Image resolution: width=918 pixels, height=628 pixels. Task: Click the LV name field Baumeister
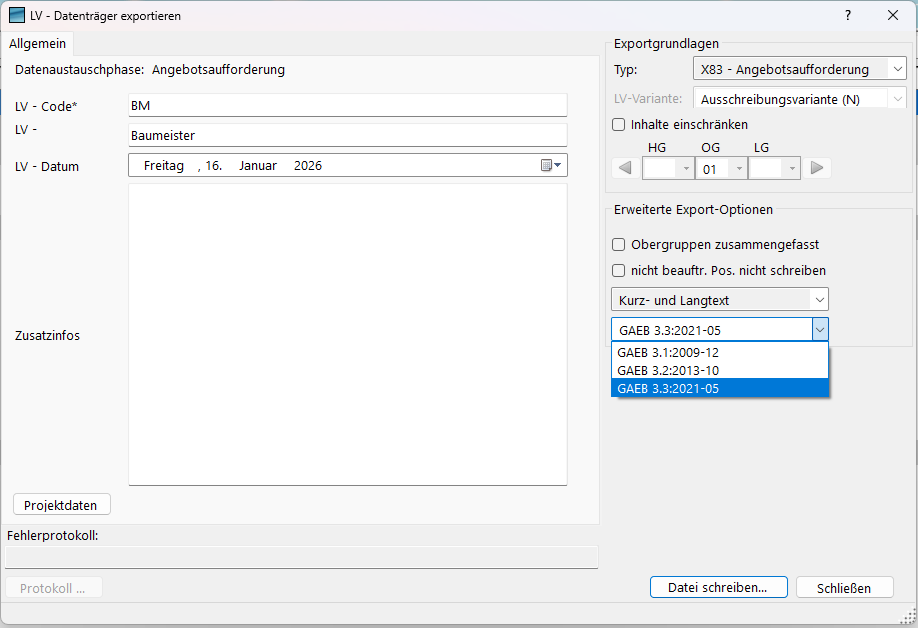pos(348,135)
